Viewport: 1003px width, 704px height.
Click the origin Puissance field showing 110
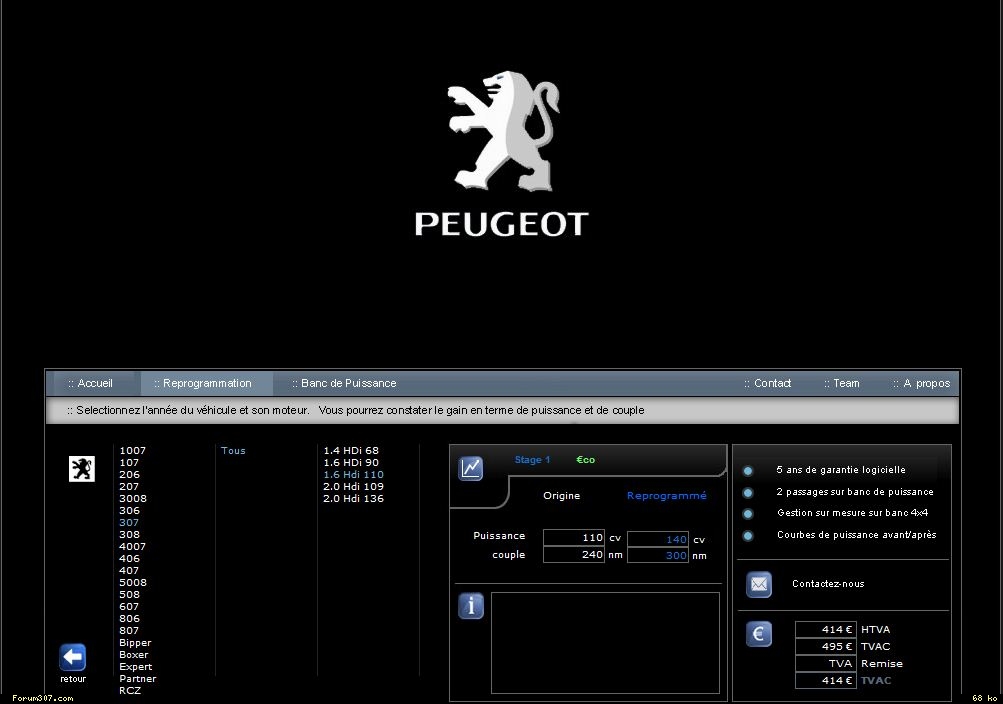click(x=574, y=538)
